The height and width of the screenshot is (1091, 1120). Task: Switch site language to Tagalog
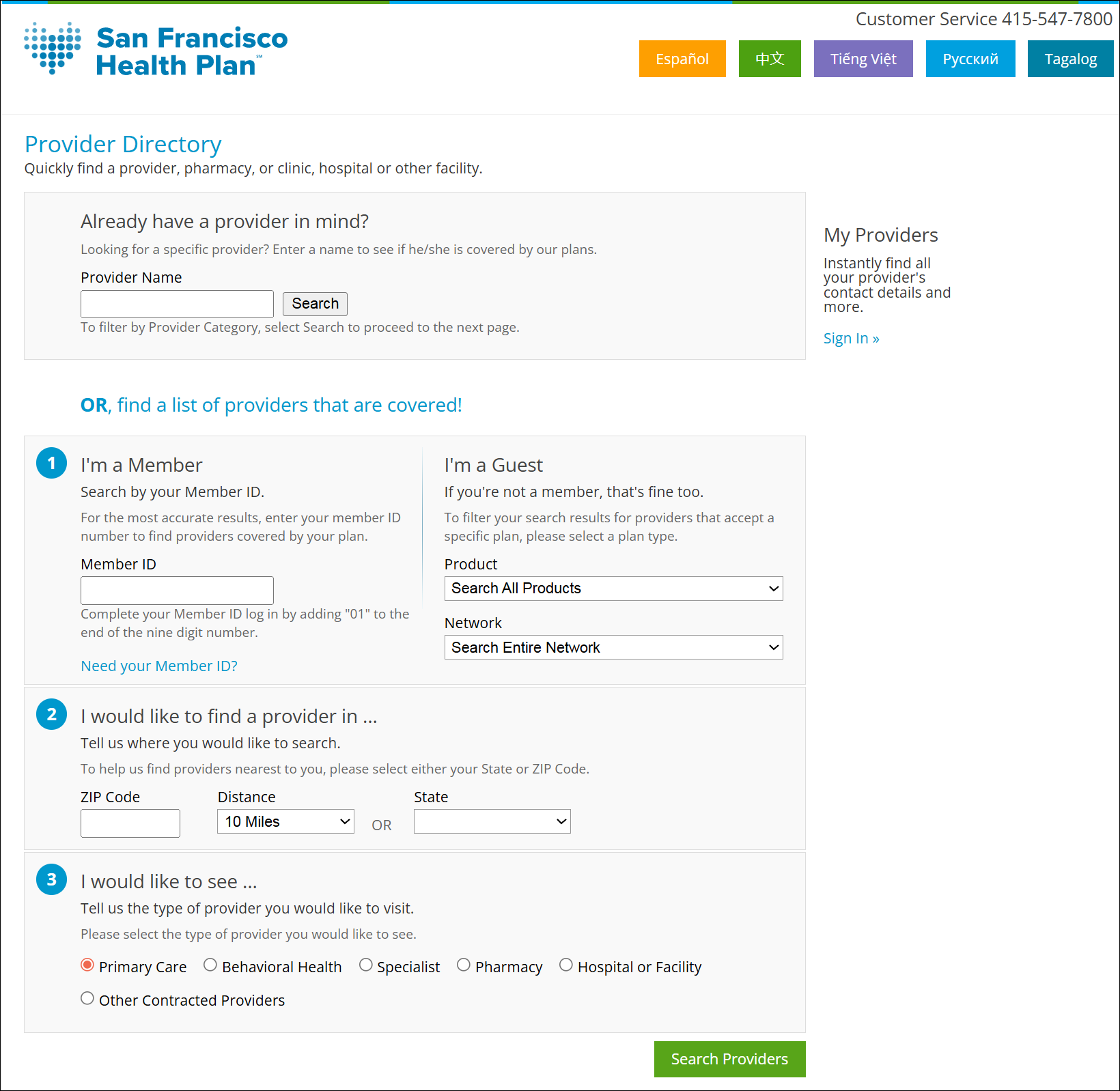click(x=1069, y=59)
